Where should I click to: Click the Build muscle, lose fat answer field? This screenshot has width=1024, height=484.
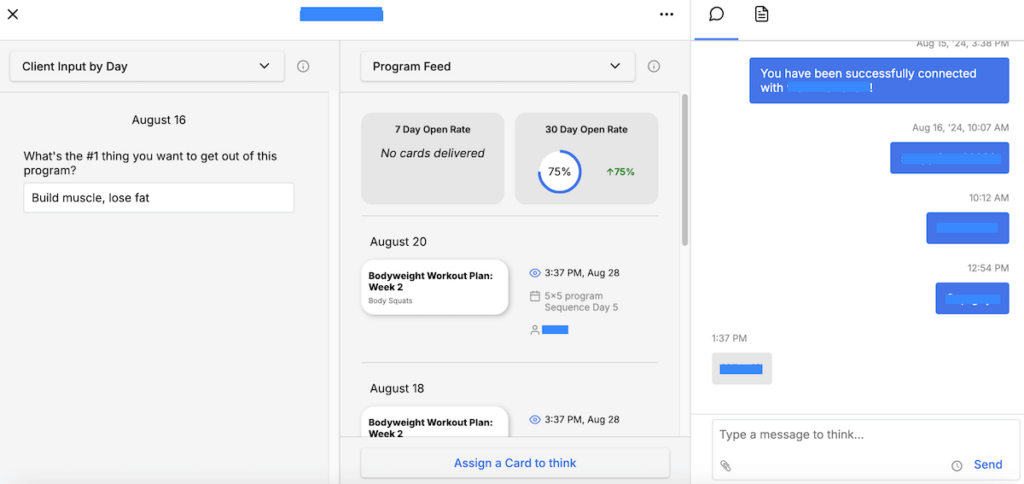[159, 198]
